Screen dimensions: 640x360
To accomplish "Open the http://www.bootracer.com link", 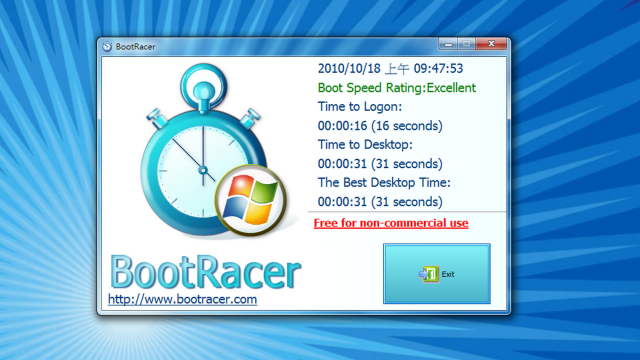I will (182, 299).
